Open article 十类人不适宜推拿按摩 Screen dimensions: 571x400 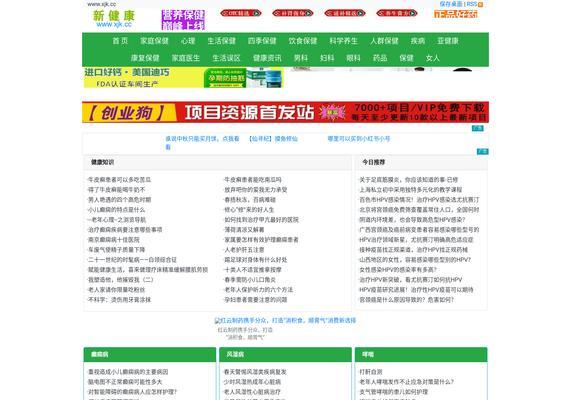(253, 270)
